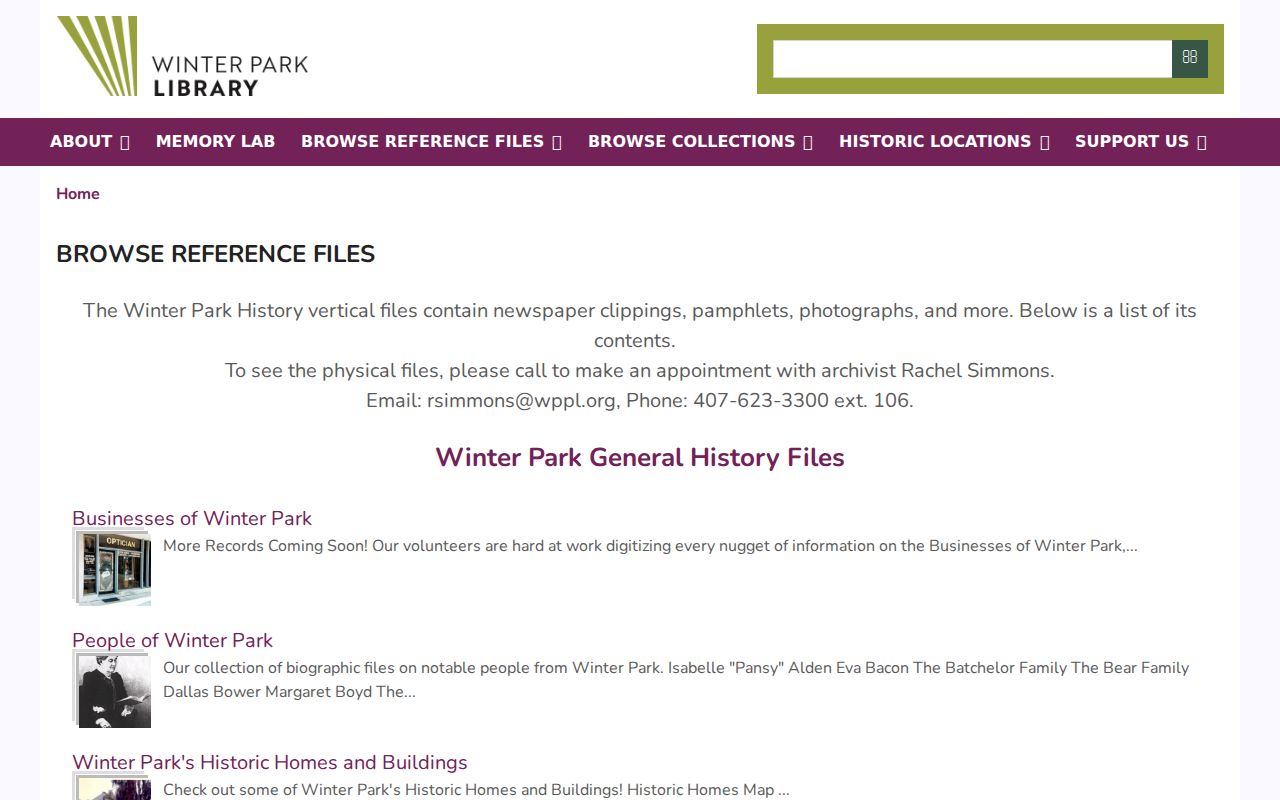The image size is (1280, 800).
Task: Open the Browse Collections menu label
Action: pos(691,141)
